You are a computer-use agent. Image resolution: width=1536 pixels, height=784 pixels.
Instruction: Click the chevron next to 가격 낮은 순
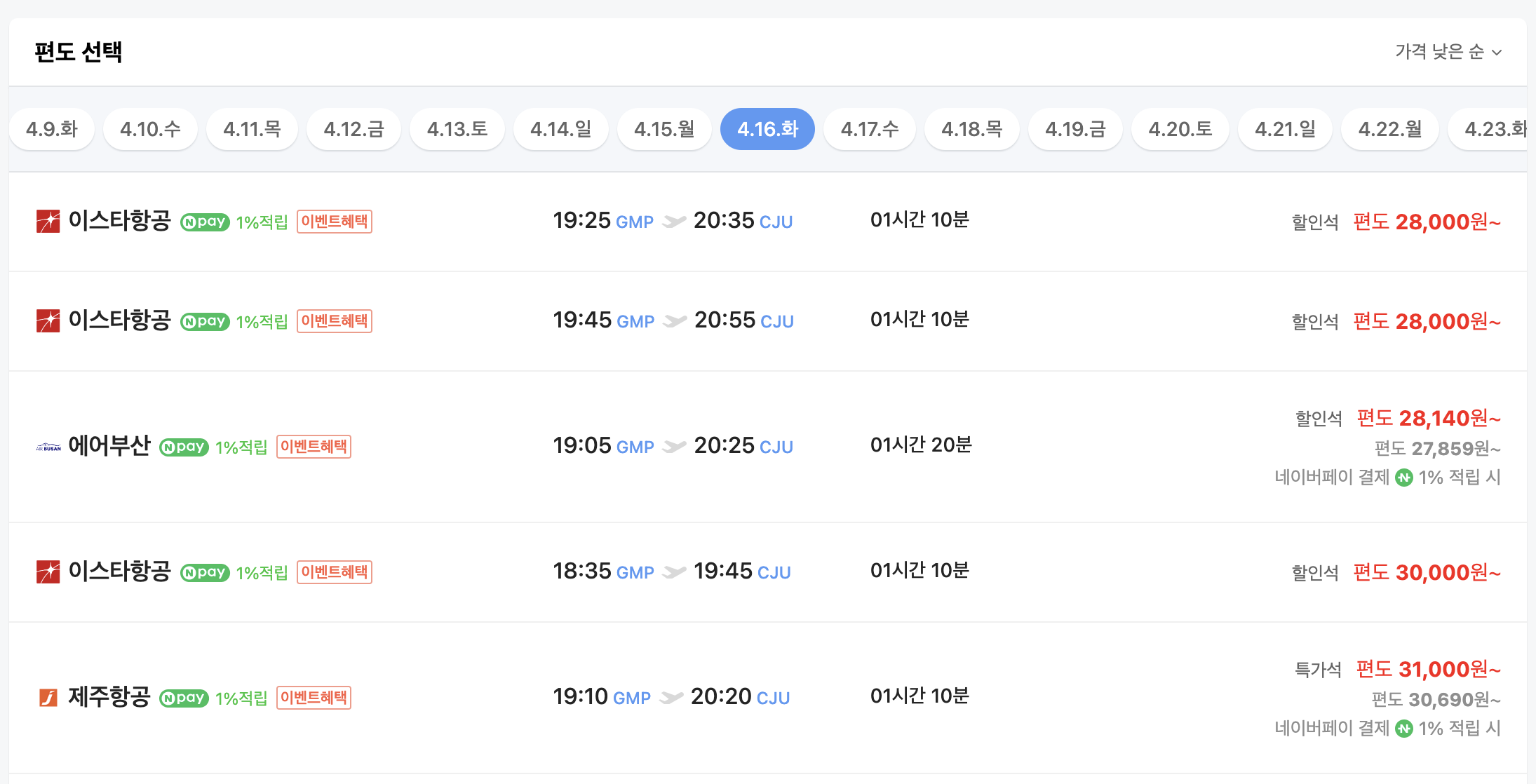pyautogui.click(x=1497, y=53)
